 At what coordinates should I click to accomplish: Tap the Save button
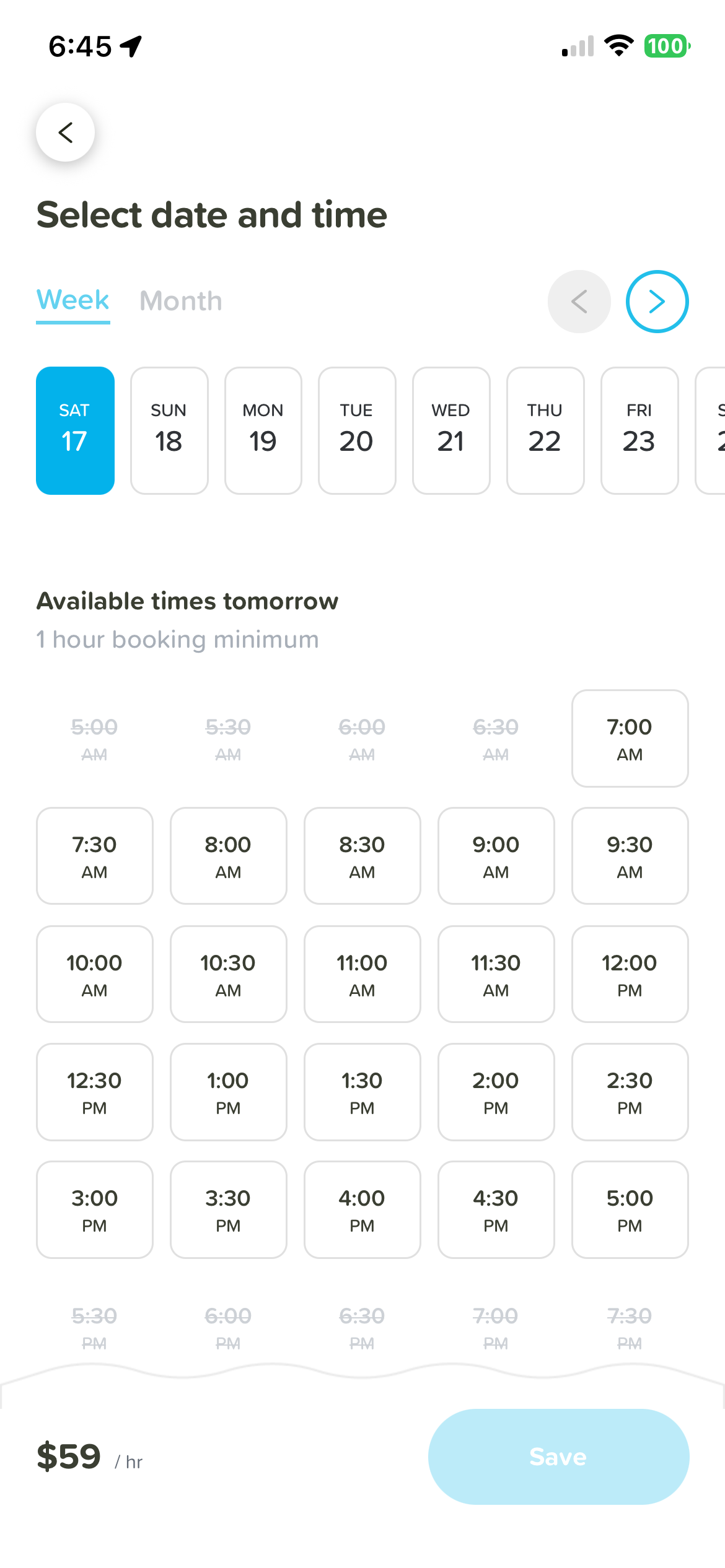[558, 1457]
